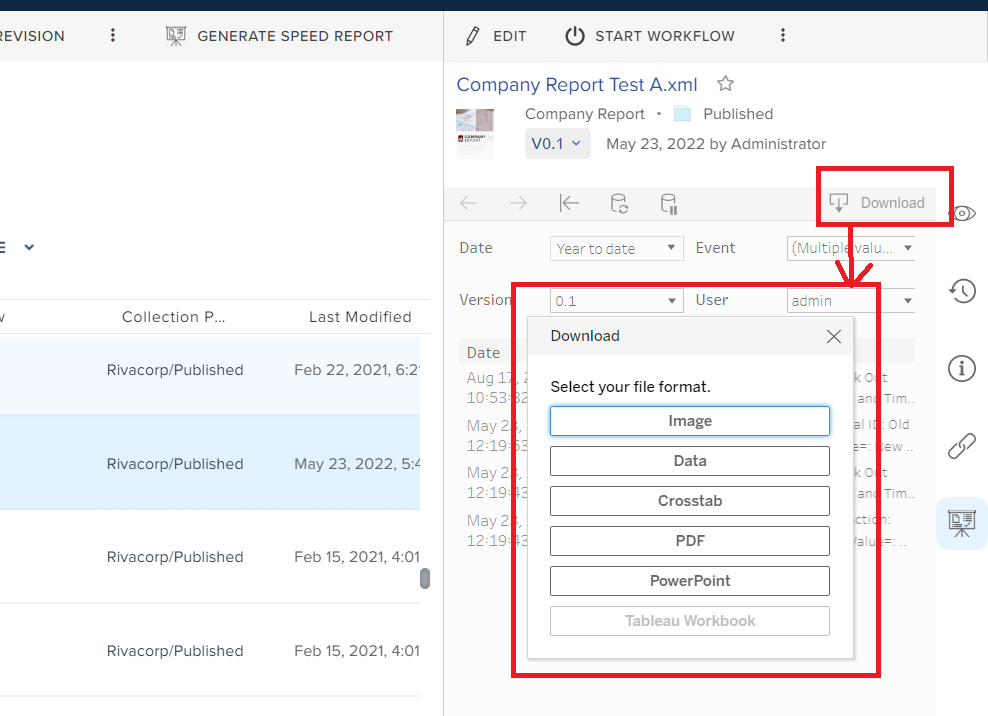Open the document info panel
The height and width of the screenshot is (716, 988).
coord(961,368)
